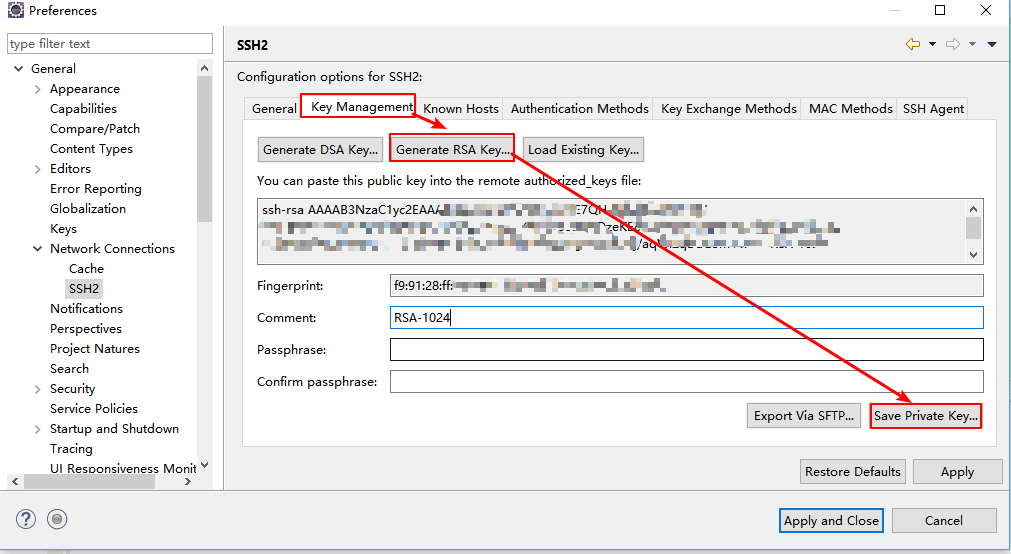Open the Key Exchange Methods tab
Screen dimensions: 1011x554
pos(728,108)
